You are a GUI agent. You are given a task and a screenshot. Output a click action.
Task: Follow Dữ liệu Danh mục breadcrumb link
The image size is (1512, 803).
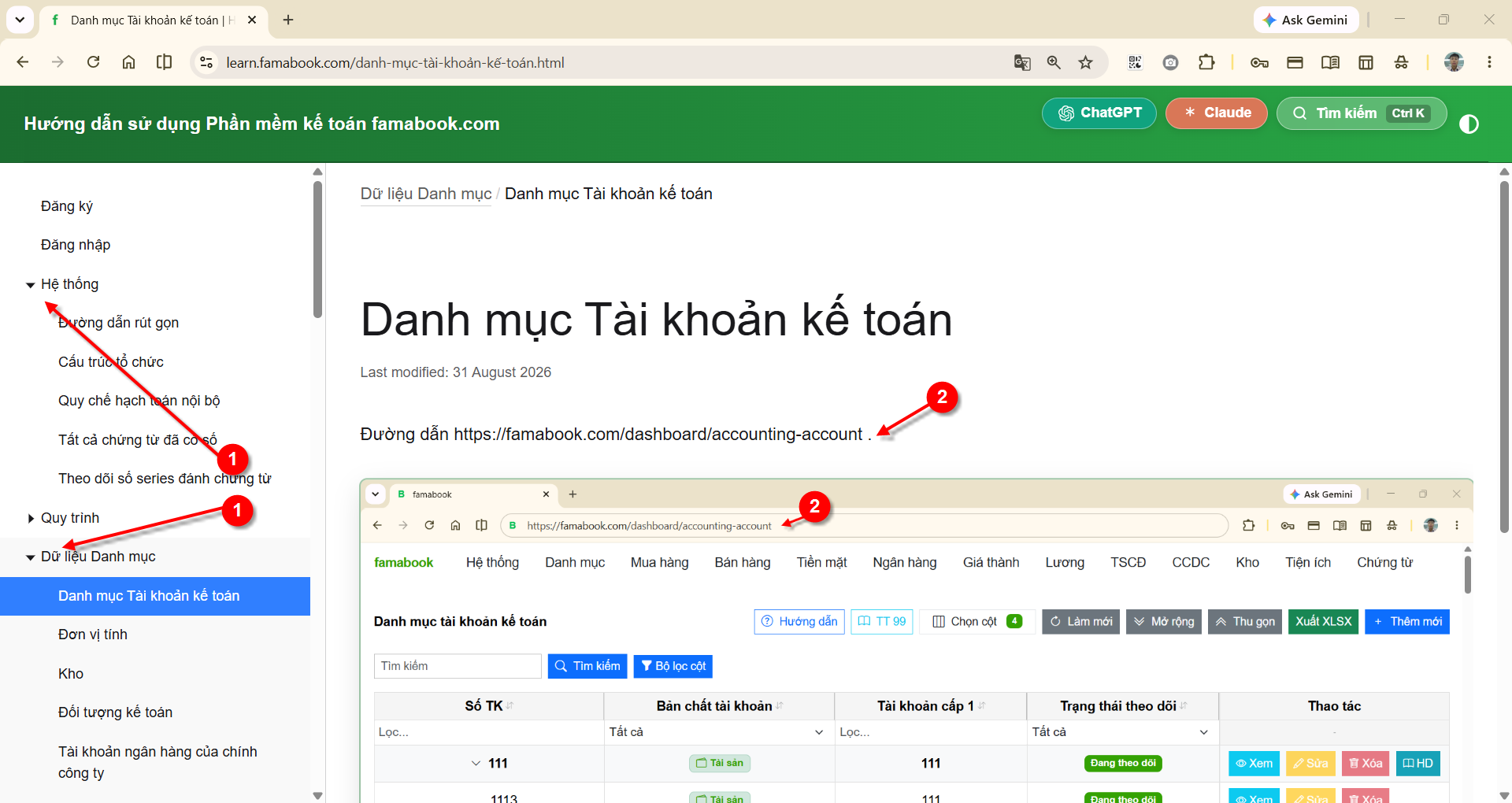(x=426, y=194)
